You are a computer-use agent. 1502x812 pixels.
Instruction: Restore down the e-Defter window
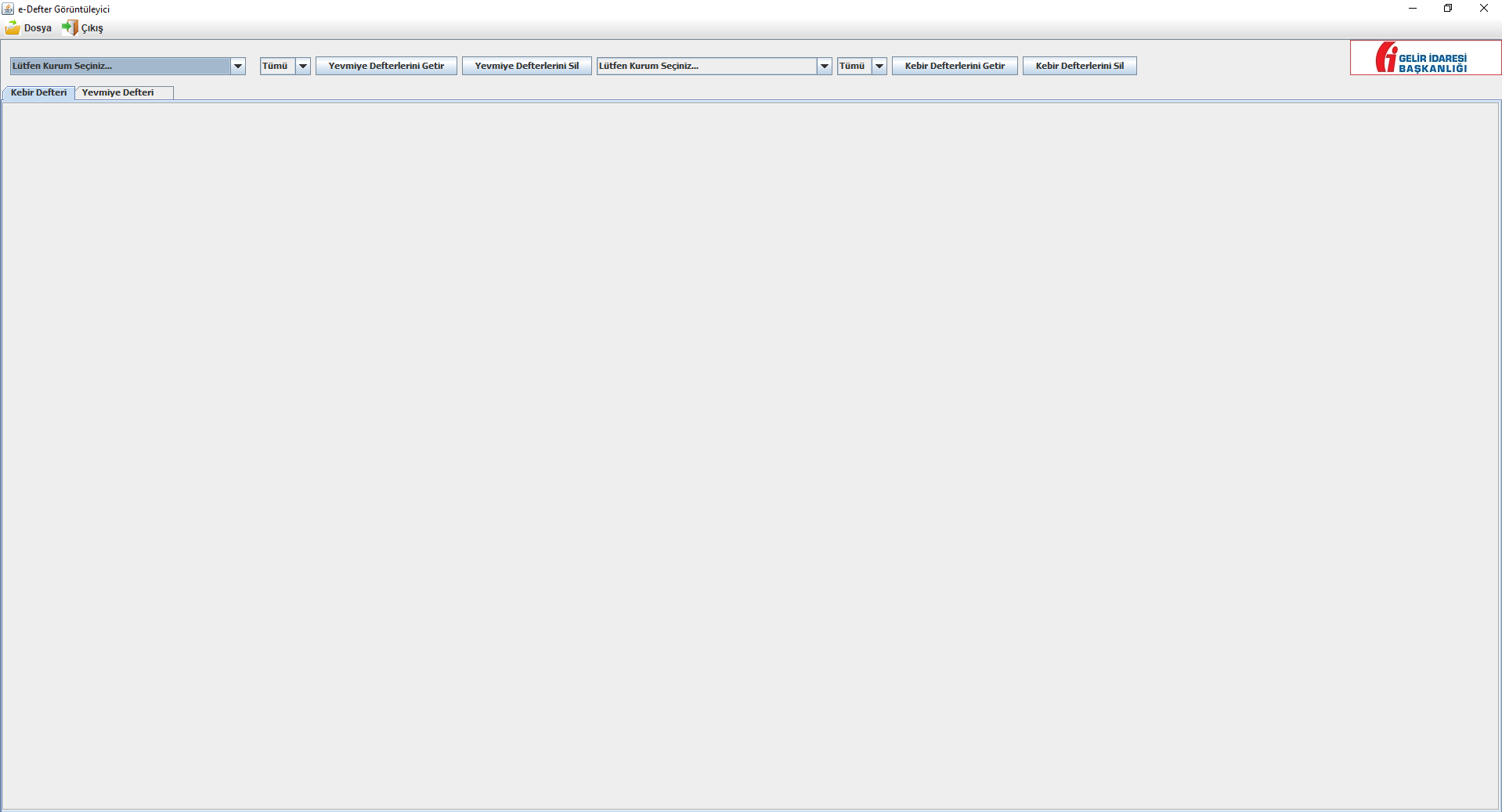[x=1448, y=9]
